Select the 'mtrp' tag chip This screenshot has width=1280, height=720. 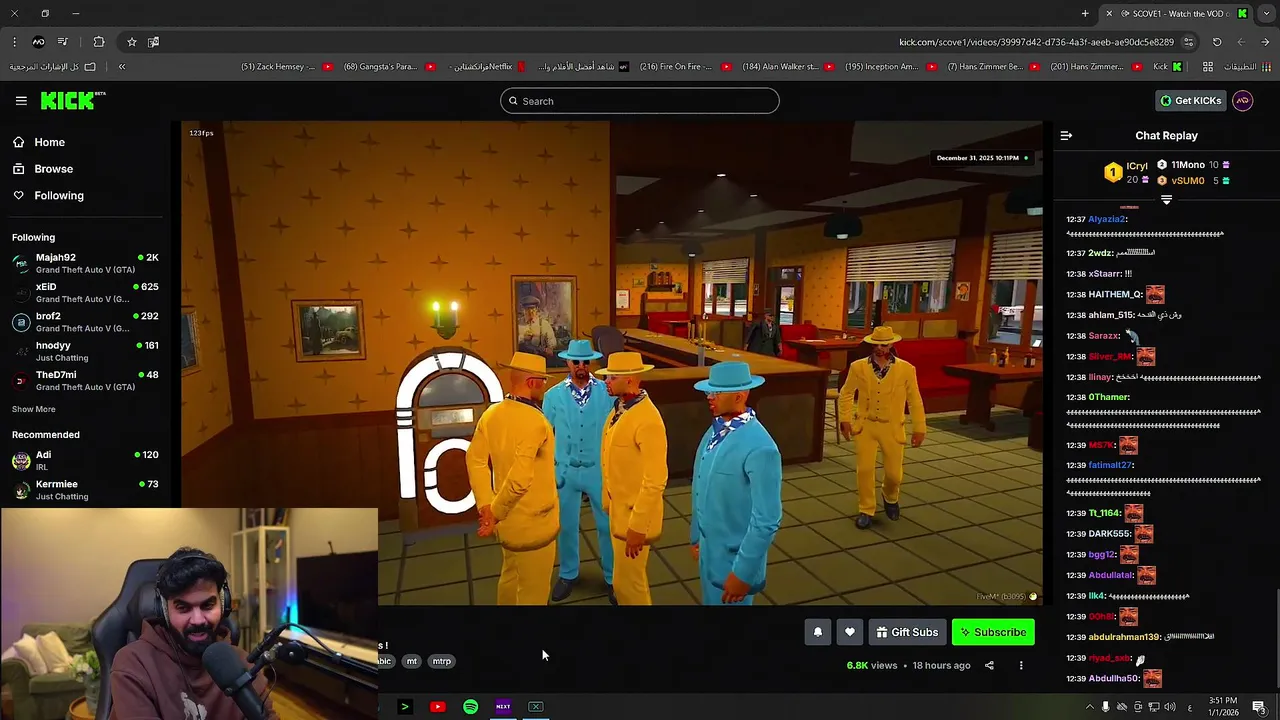point(441,661)
